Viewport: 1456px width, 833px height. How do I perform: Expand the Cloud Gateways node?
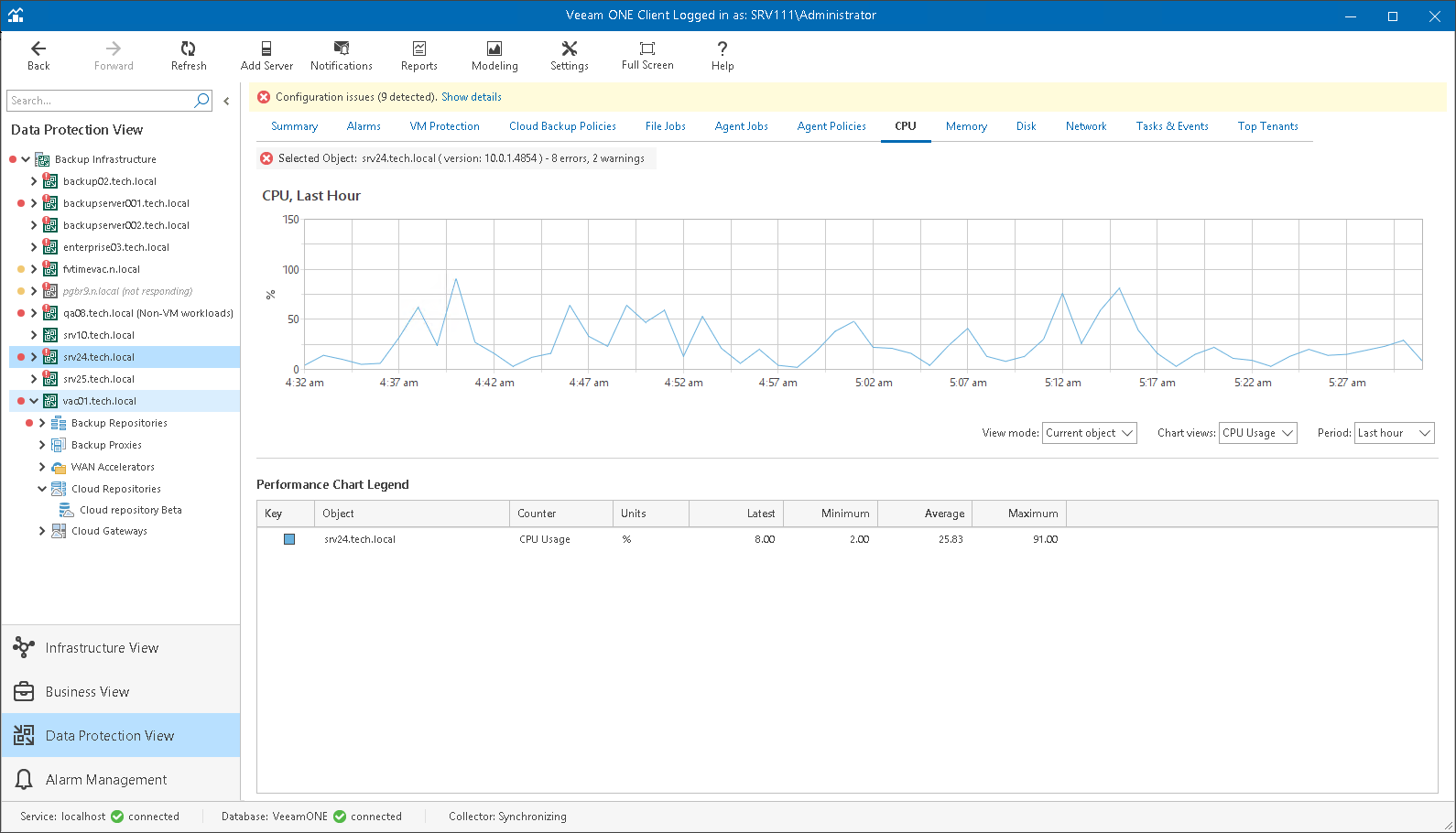(42, 531)
